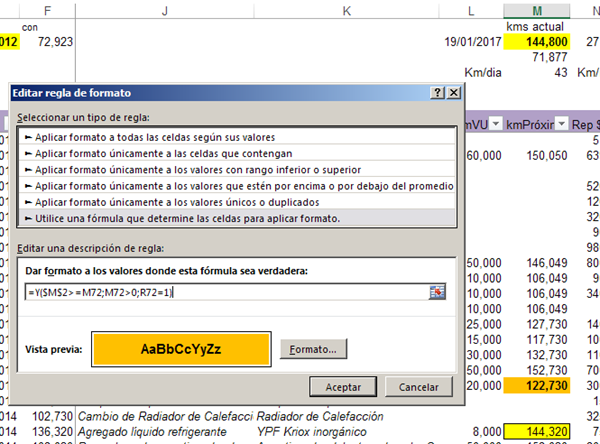
Task: Click the cell 150,050
Action: coord(537,155)
